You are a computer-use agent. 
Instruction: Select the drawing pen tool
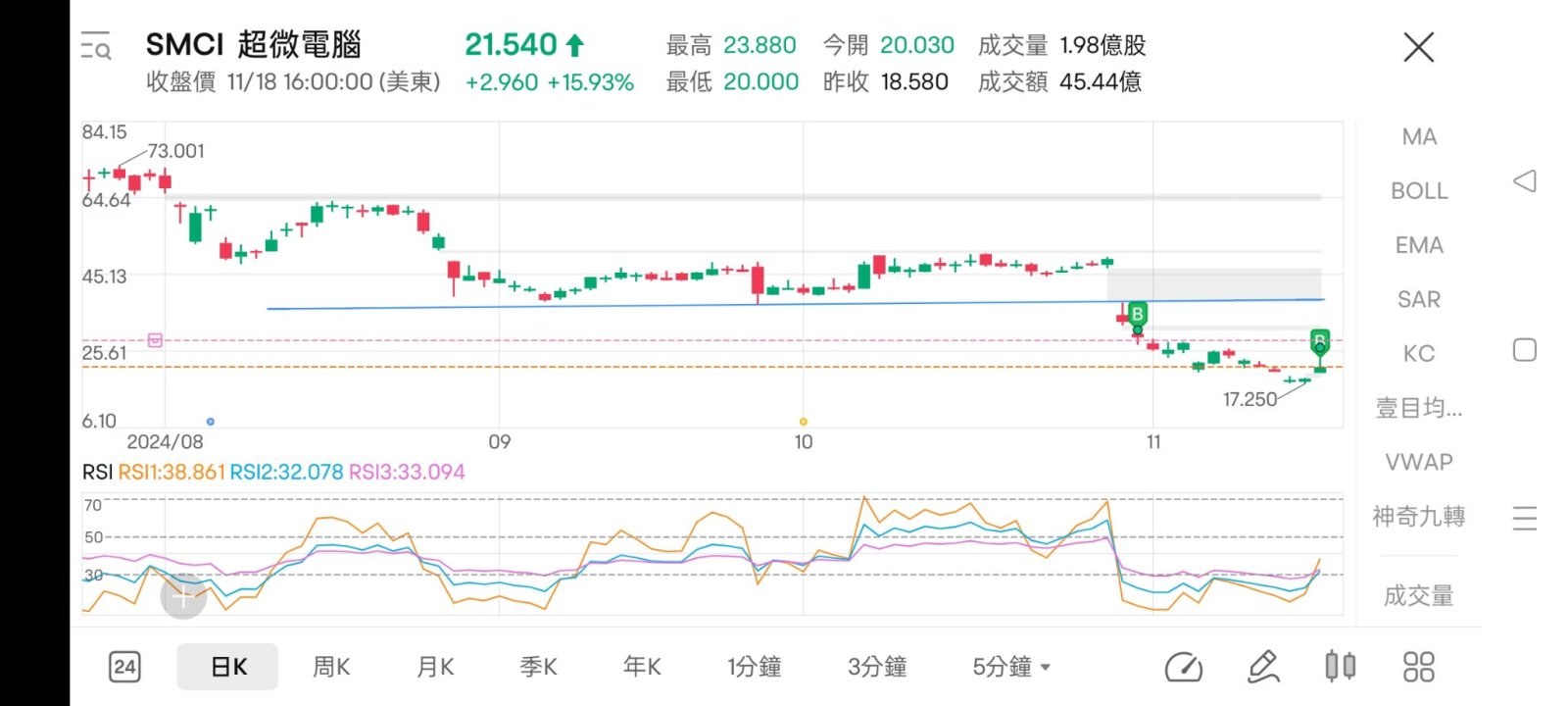coord(1263,668)
